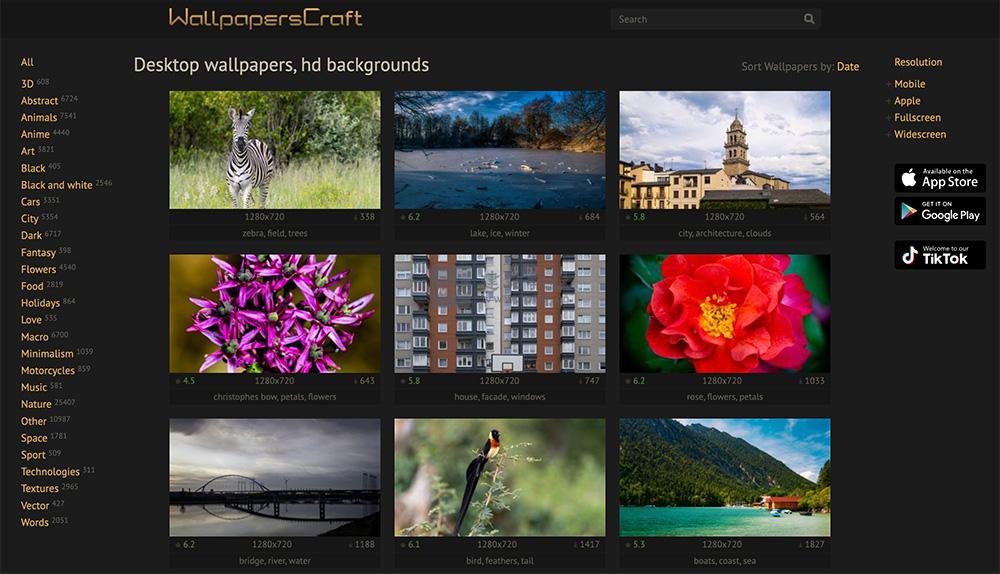Screen dimensions: 1000x574
Task: Click the 'lake, ice, winter' caption
Action: [x=500, y=233]
